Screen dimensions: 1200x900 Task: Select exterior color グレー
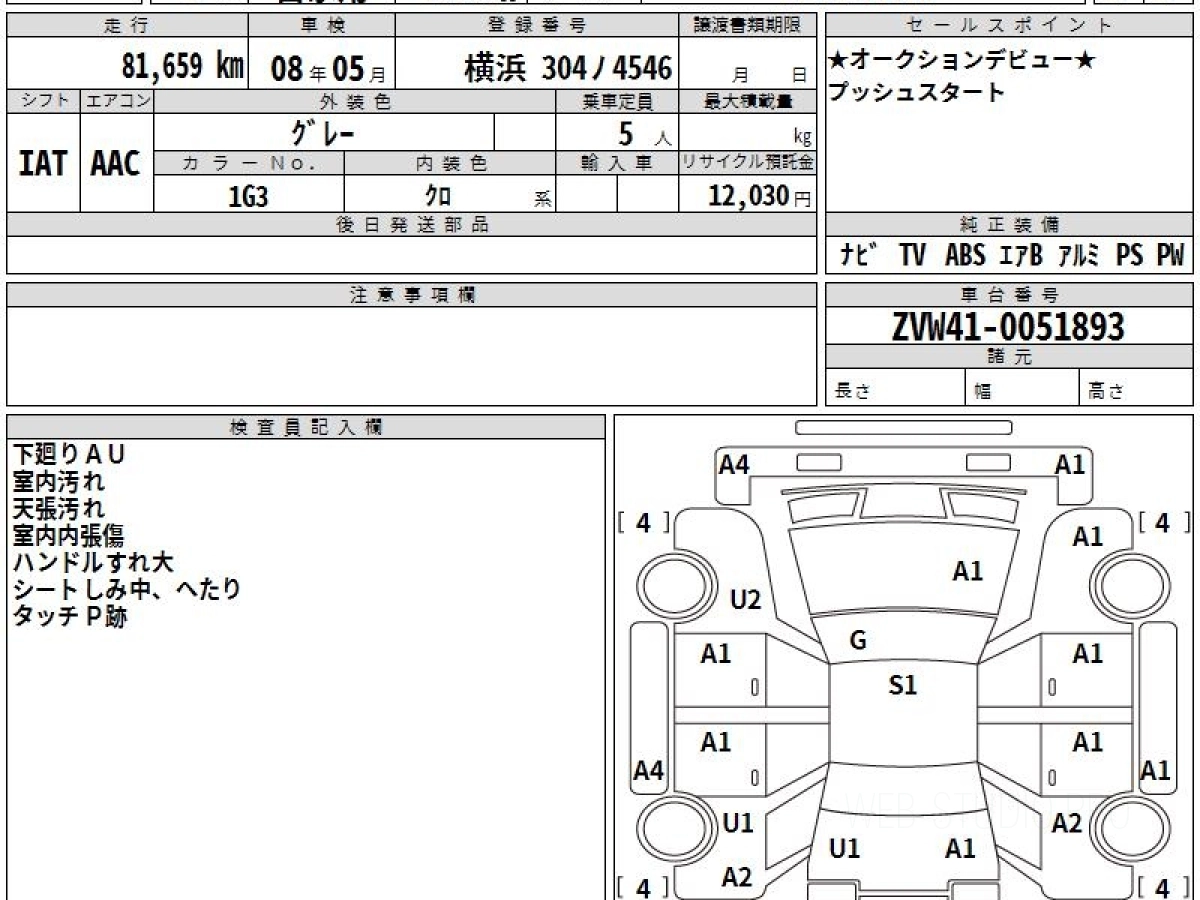pos(322,131)
